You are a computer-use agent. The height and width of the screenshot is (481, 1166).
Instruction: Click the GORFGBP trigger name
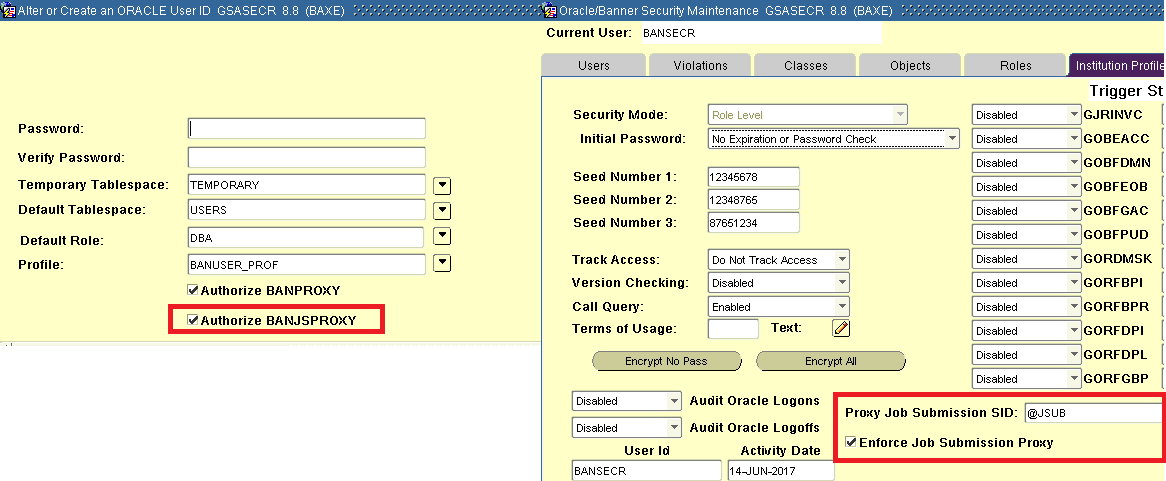coord(1116,378)
